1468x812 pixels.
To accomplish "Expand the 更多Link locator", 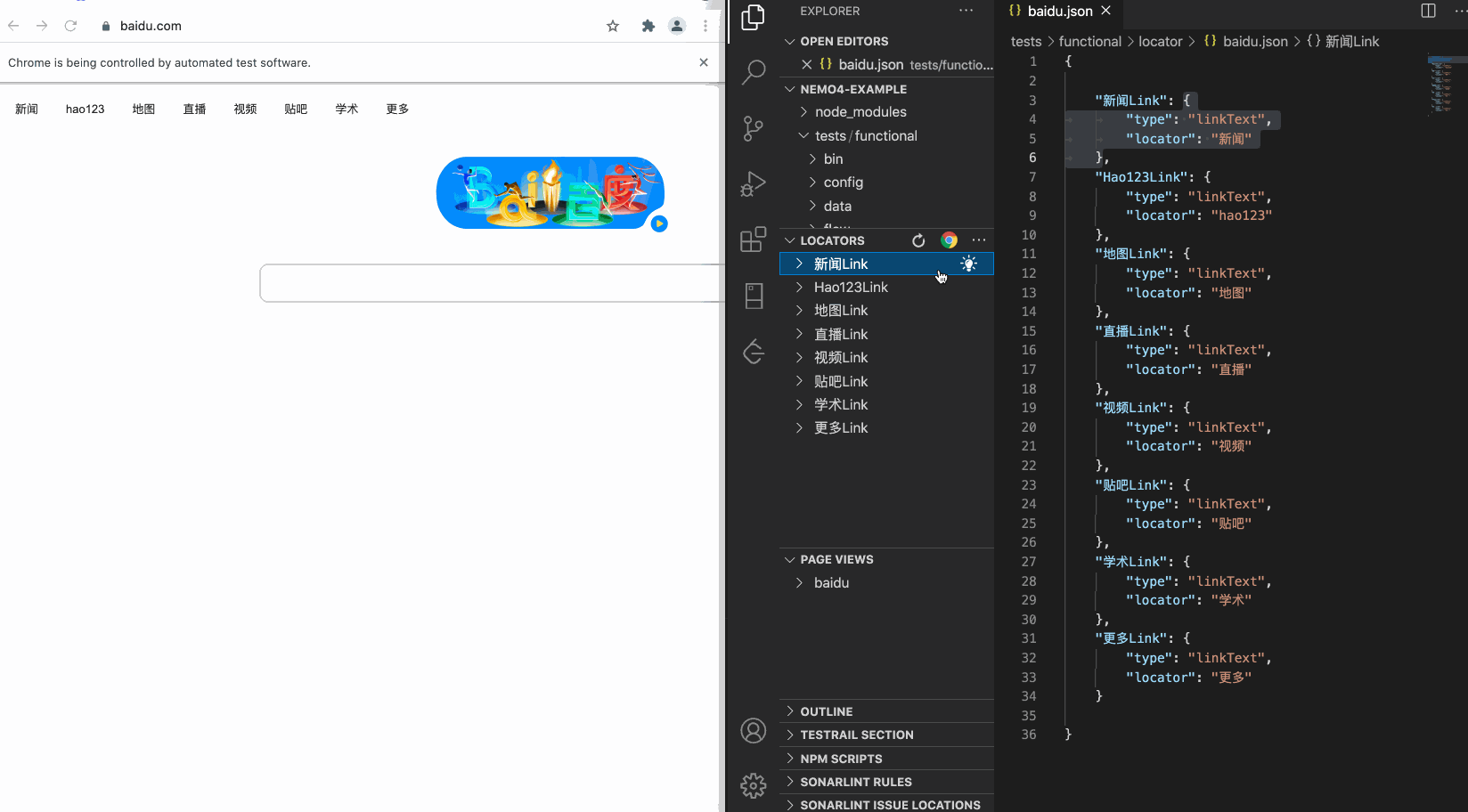I will point(799,427).
